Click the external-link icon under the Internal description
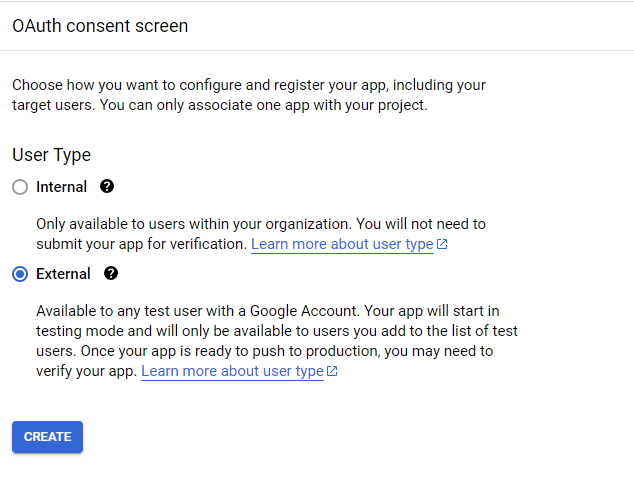Image resolution: width=634 pixels, height=486 pixels. click(x=442, y=244)
